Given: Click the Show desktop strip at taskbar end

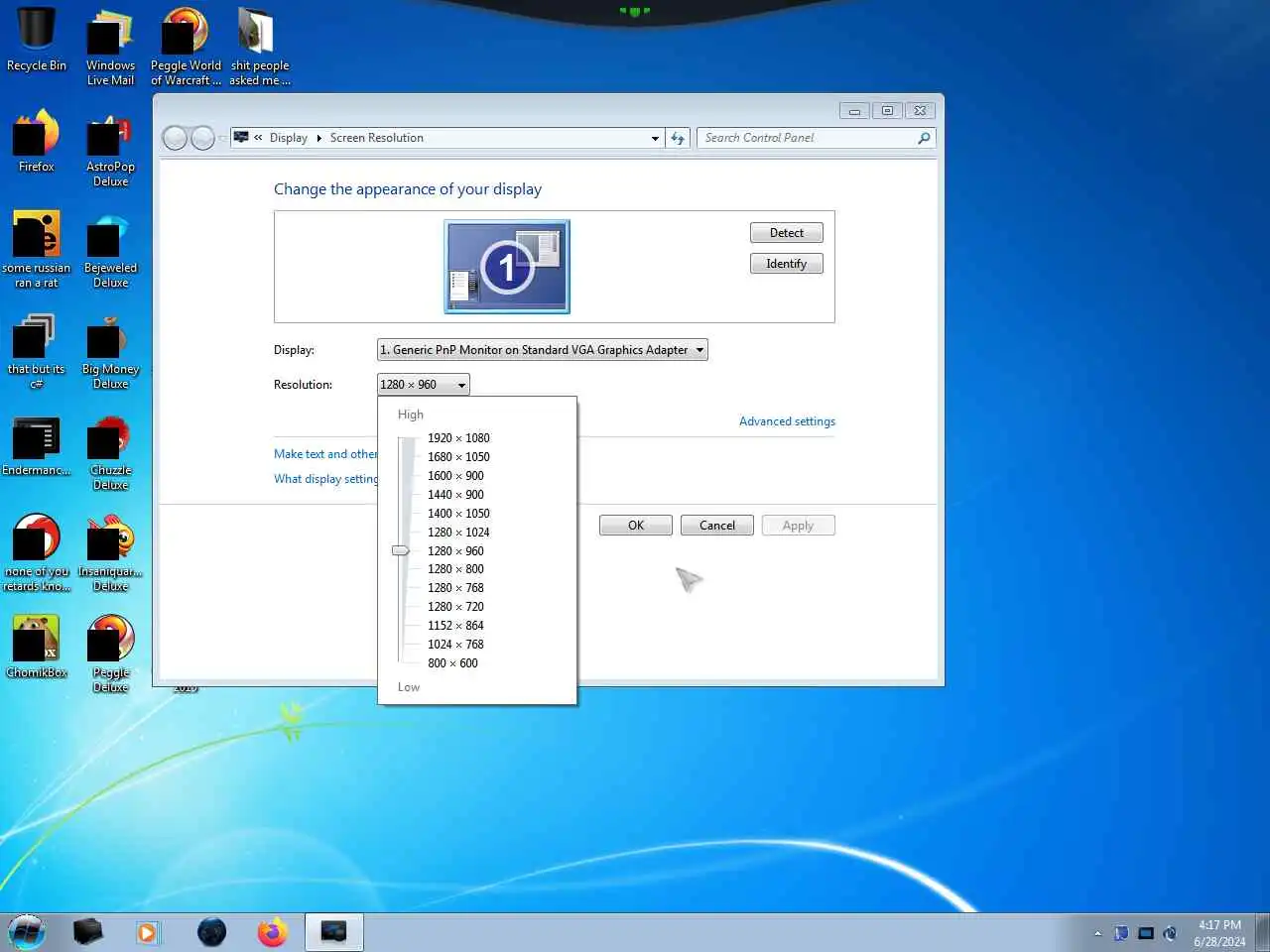Looking at the screenshot, I should (1262, 932).
